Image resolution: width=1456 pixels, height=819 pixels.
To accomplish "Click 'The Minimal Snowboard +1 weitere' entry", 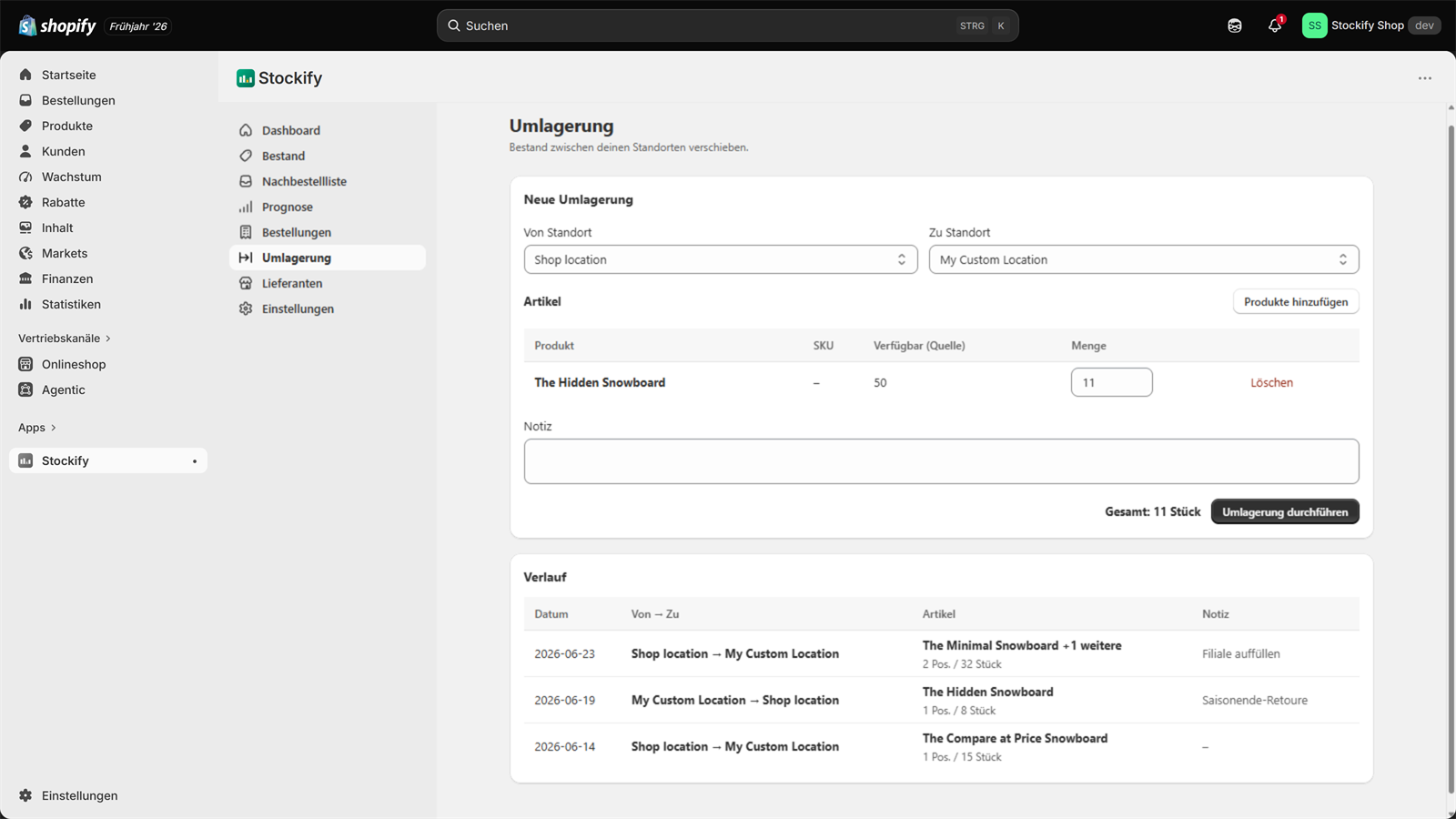I will pos(1022,645).
